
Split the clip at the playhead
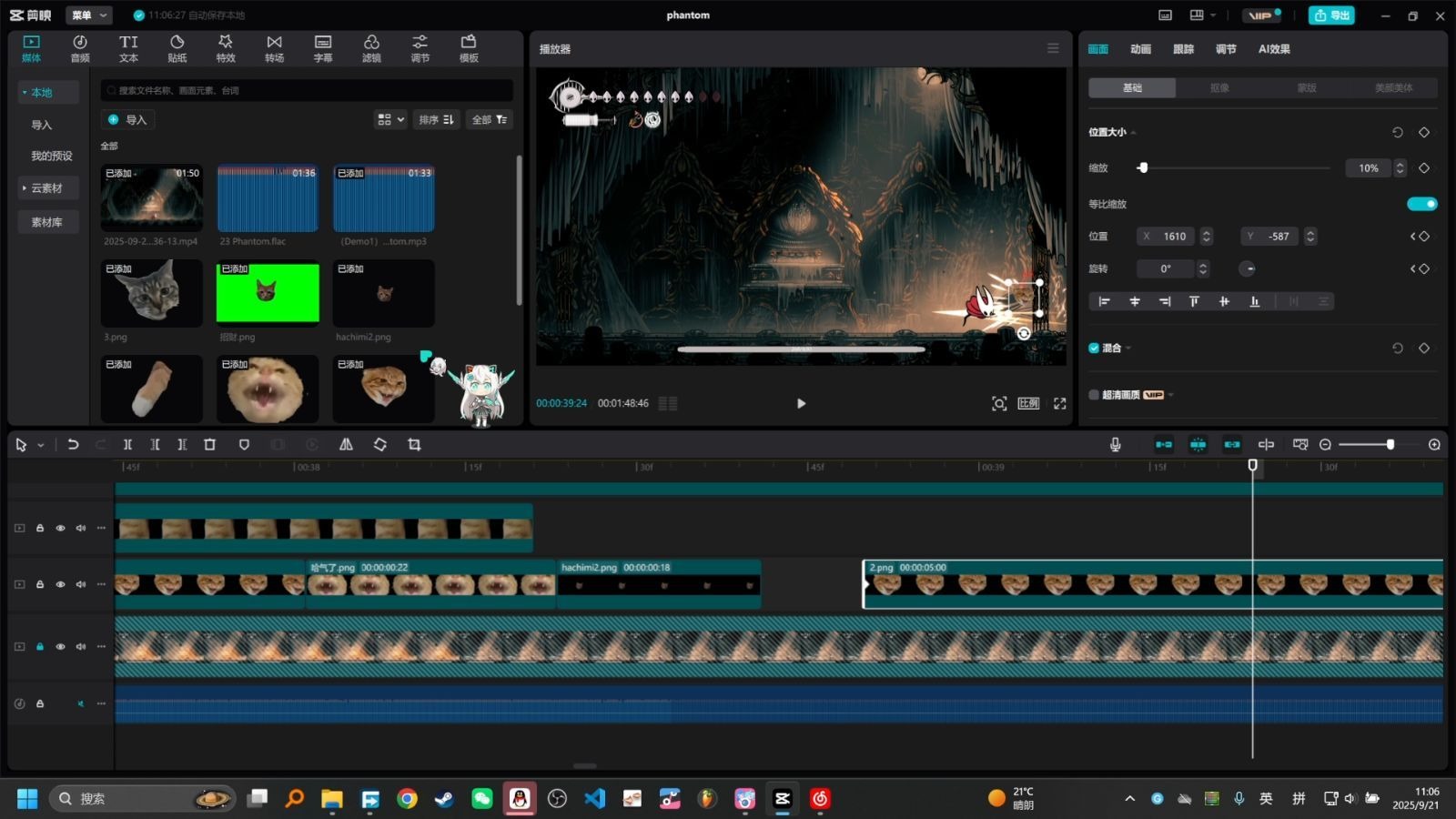(127, 444)
